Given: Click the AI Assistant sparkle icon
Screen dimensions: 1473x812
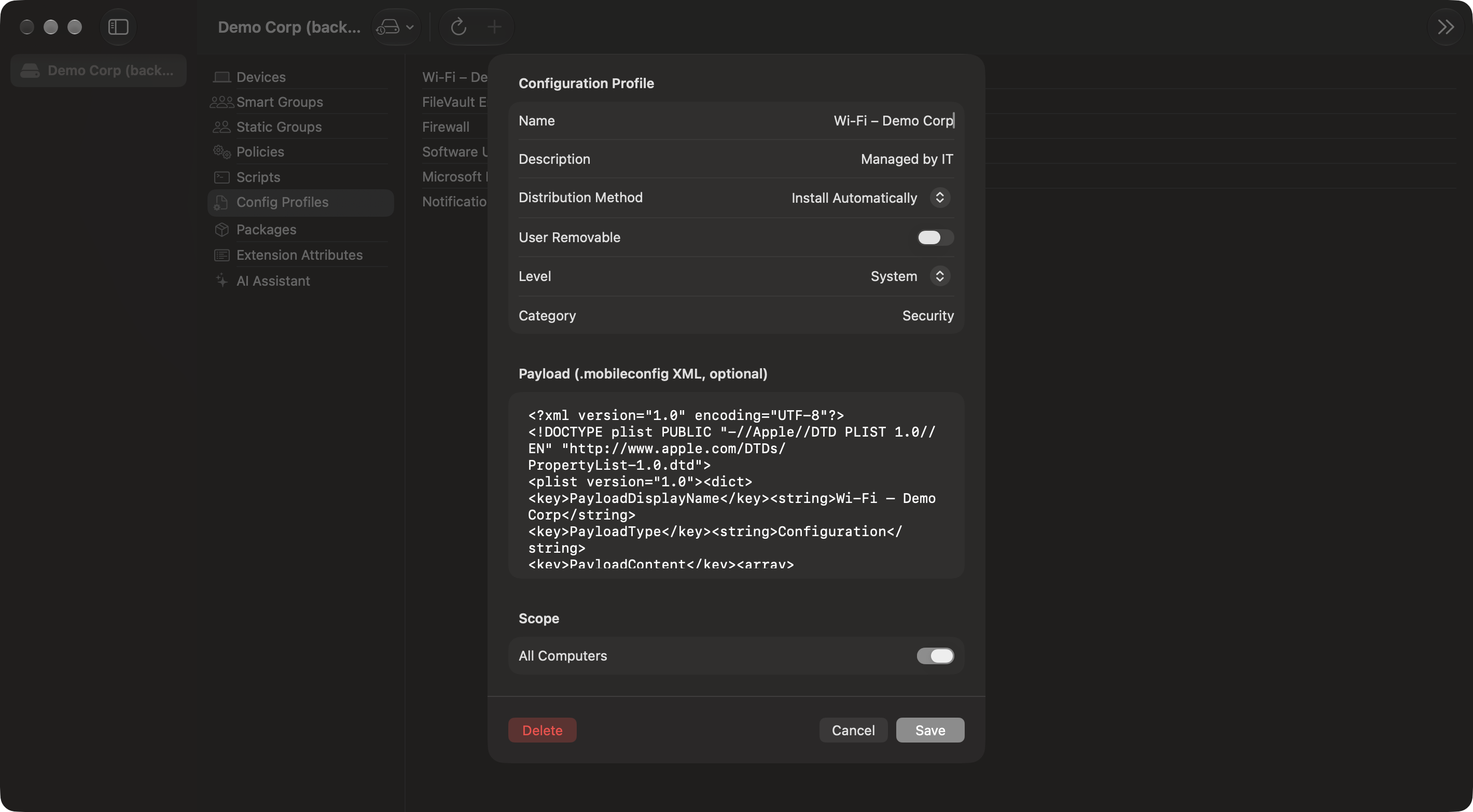Looking at the screenshot, I should click(x=222, y=281).
